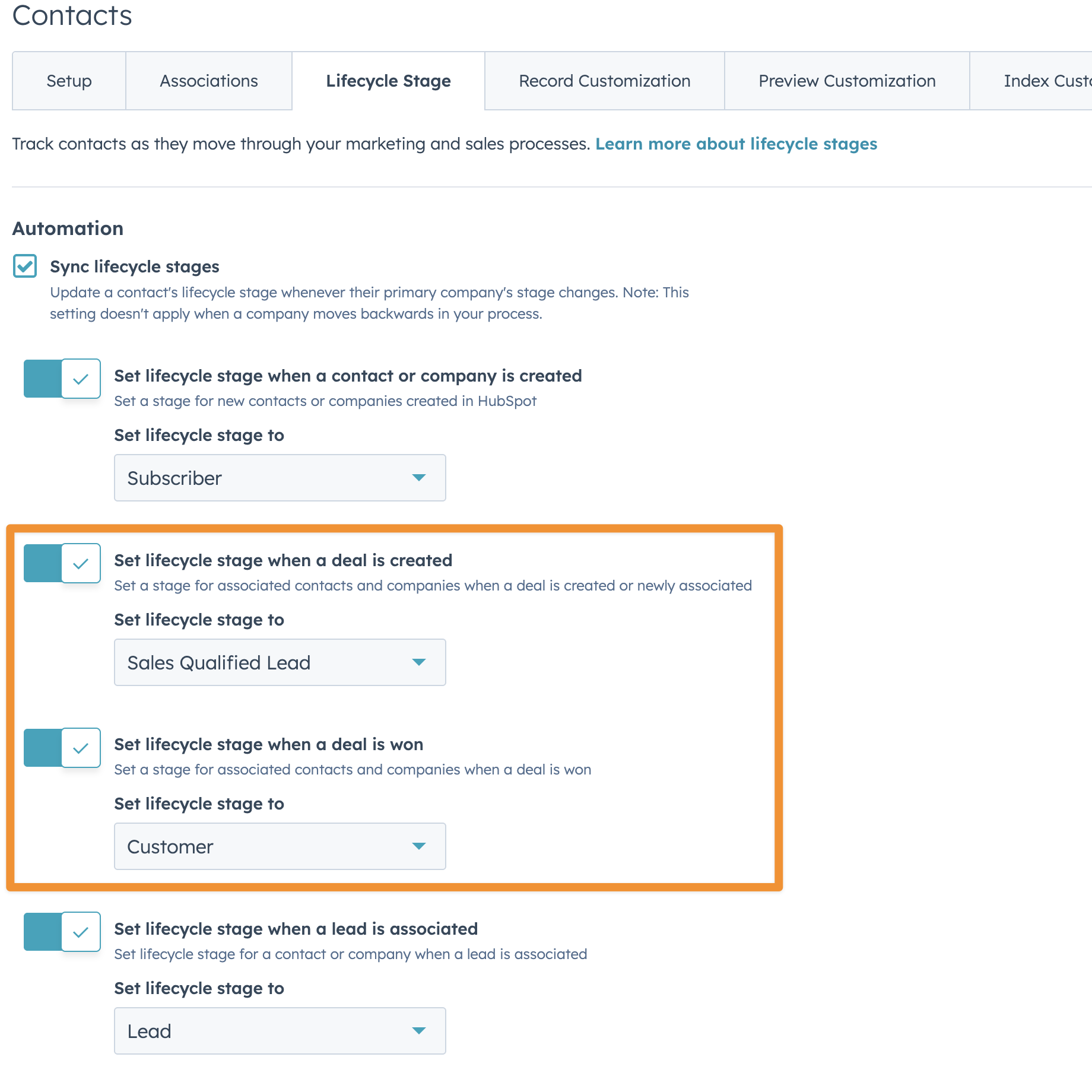Expand the Sales Qualified Lead dropdown
Screen dimensions: 1092x1092
click(x=279, y=662)
